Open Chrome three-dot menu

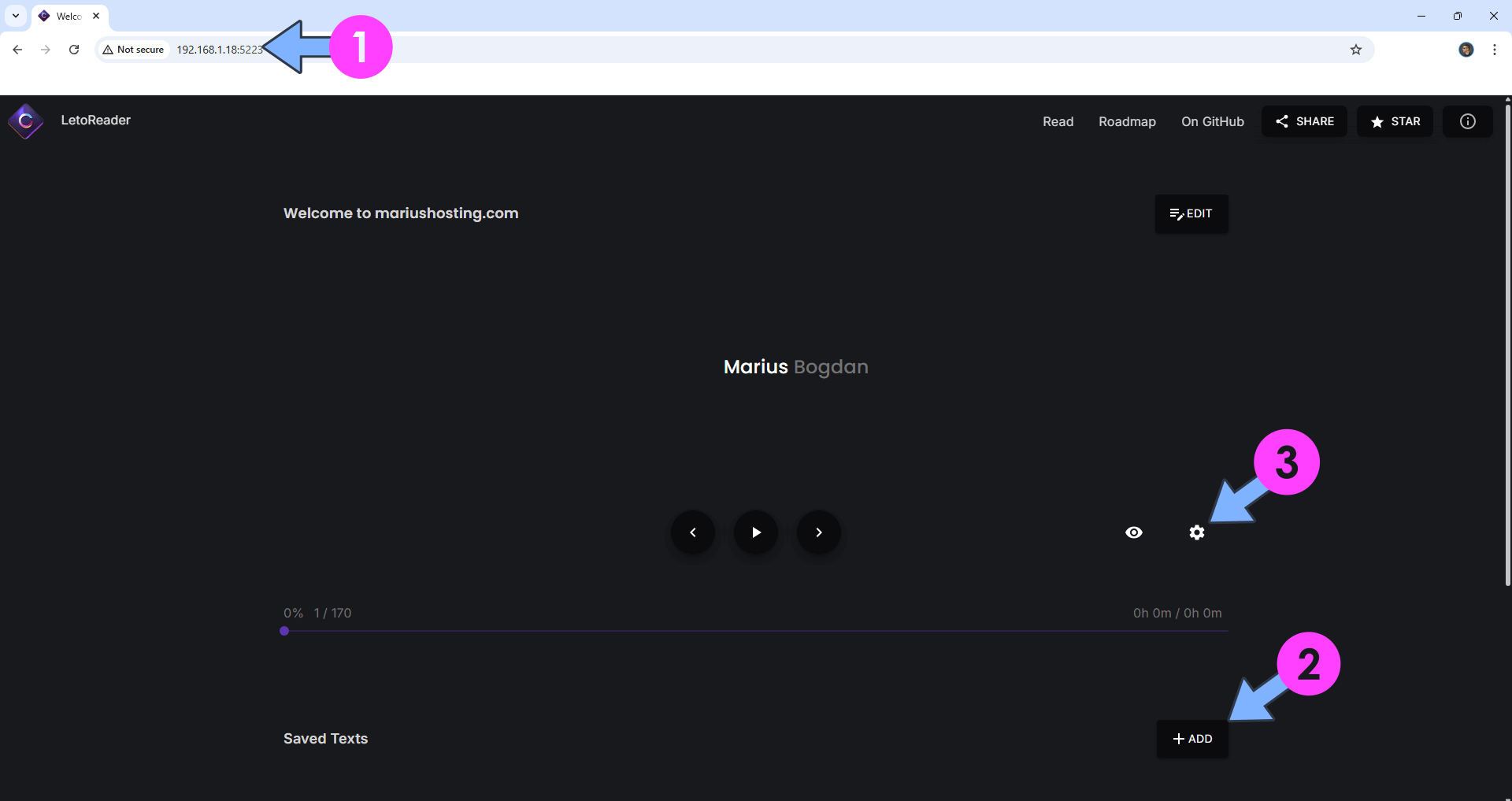click(x=1494, y=50)
